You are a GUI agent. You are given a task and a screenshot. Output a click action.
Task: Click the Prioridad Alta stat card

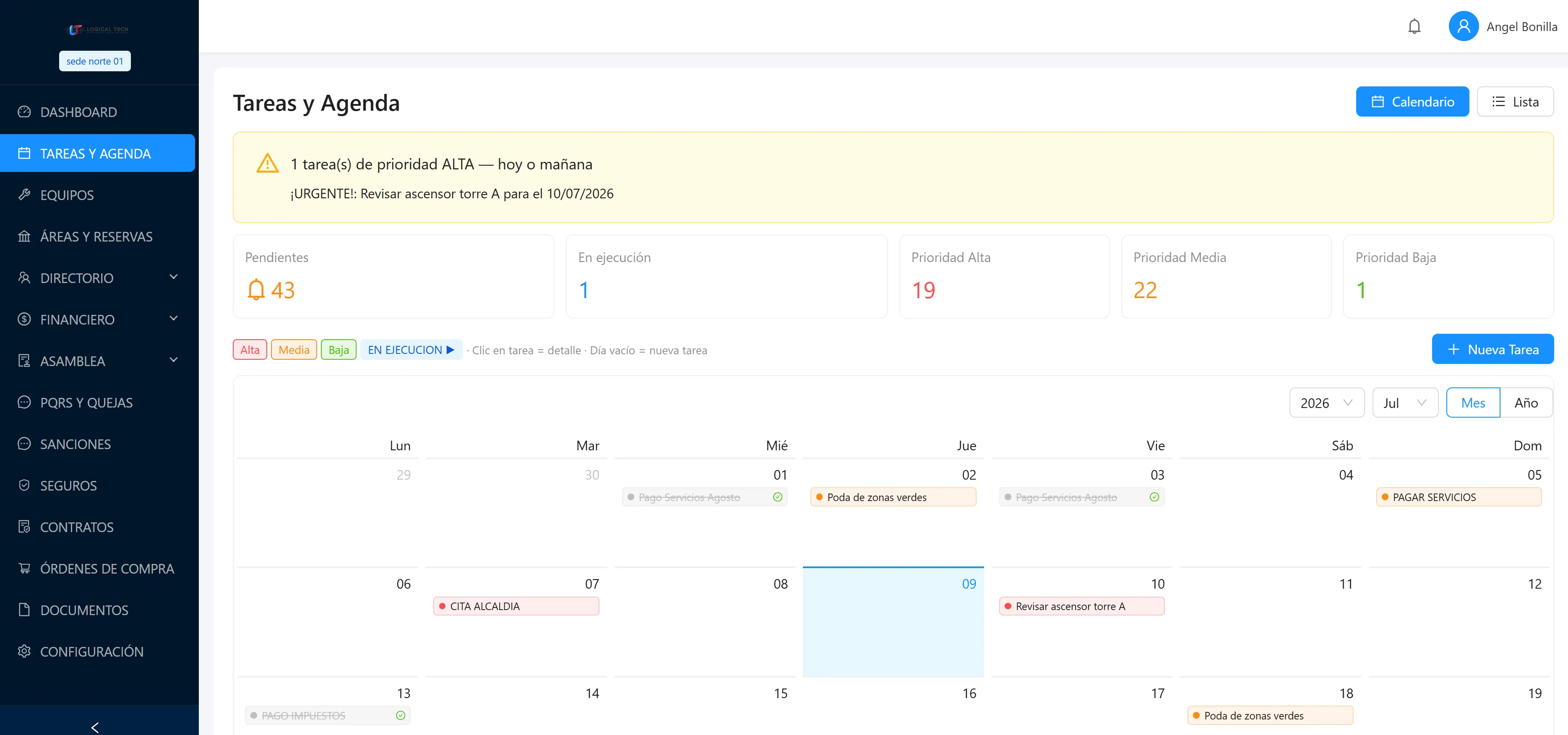[1004, 276]
